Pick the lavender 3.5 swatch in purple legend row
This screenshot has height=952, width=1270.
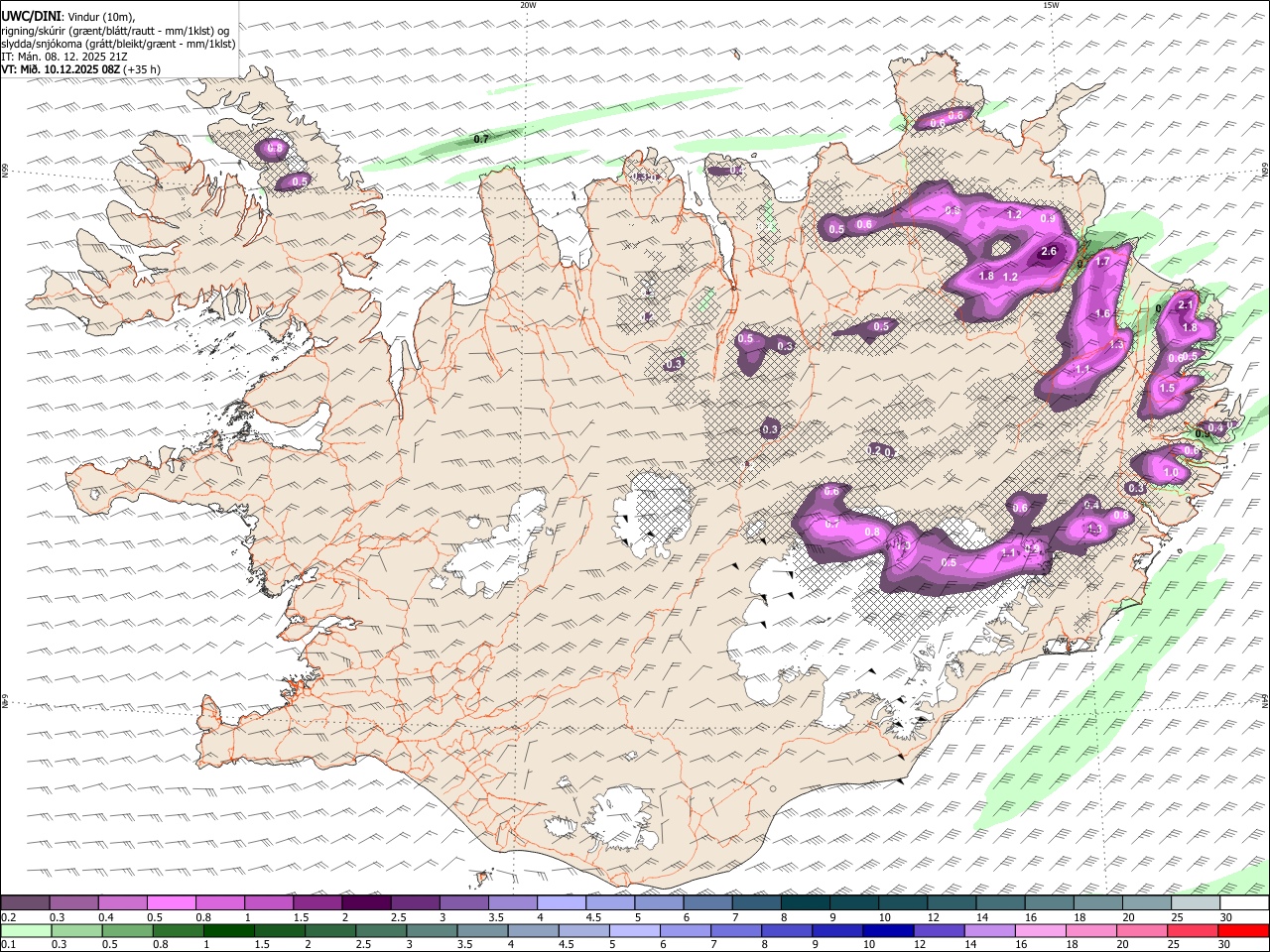click(512, 903)
